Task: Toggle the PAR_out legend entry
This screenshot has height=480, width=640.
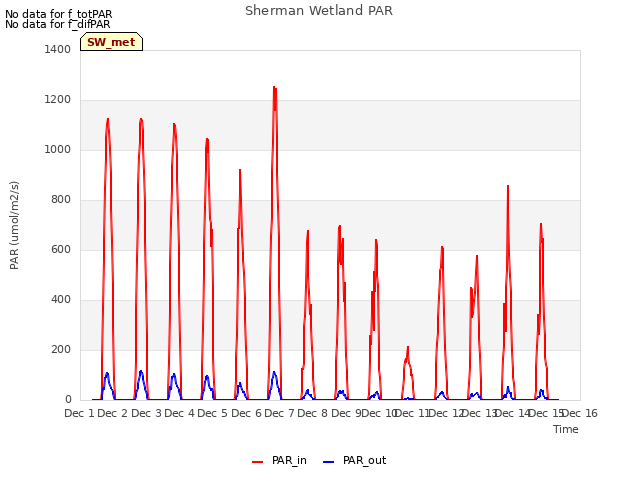Action: coord(354,460)
